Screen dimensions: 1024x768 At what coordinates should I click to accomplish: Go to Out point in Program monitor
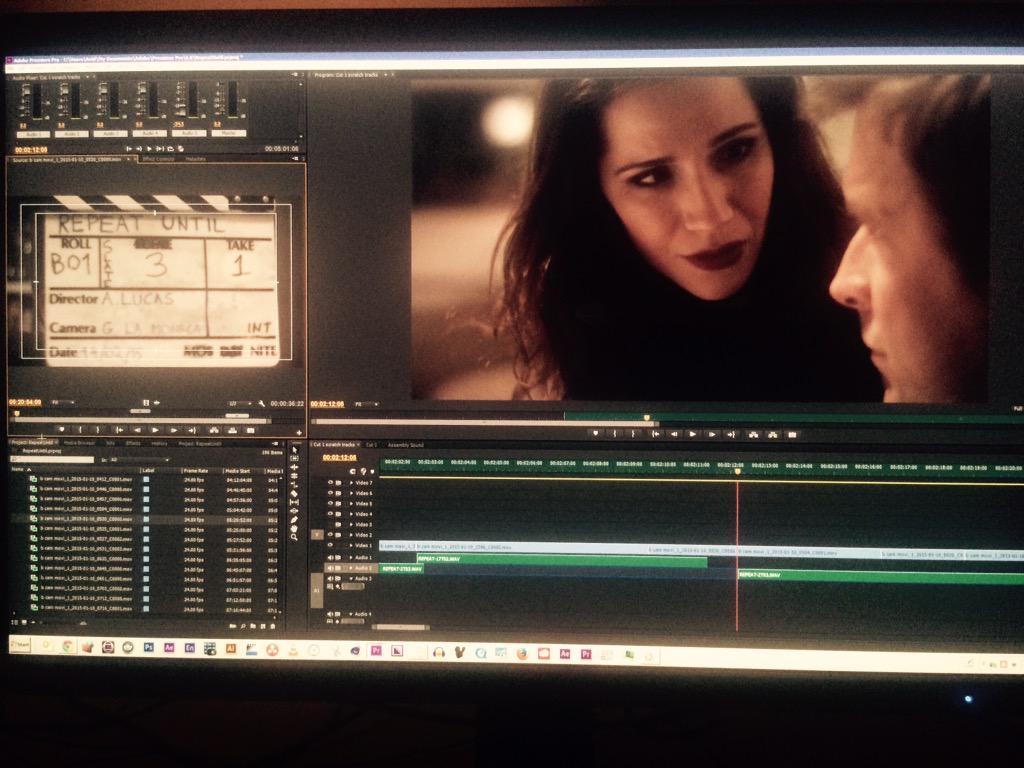[731, 434]
